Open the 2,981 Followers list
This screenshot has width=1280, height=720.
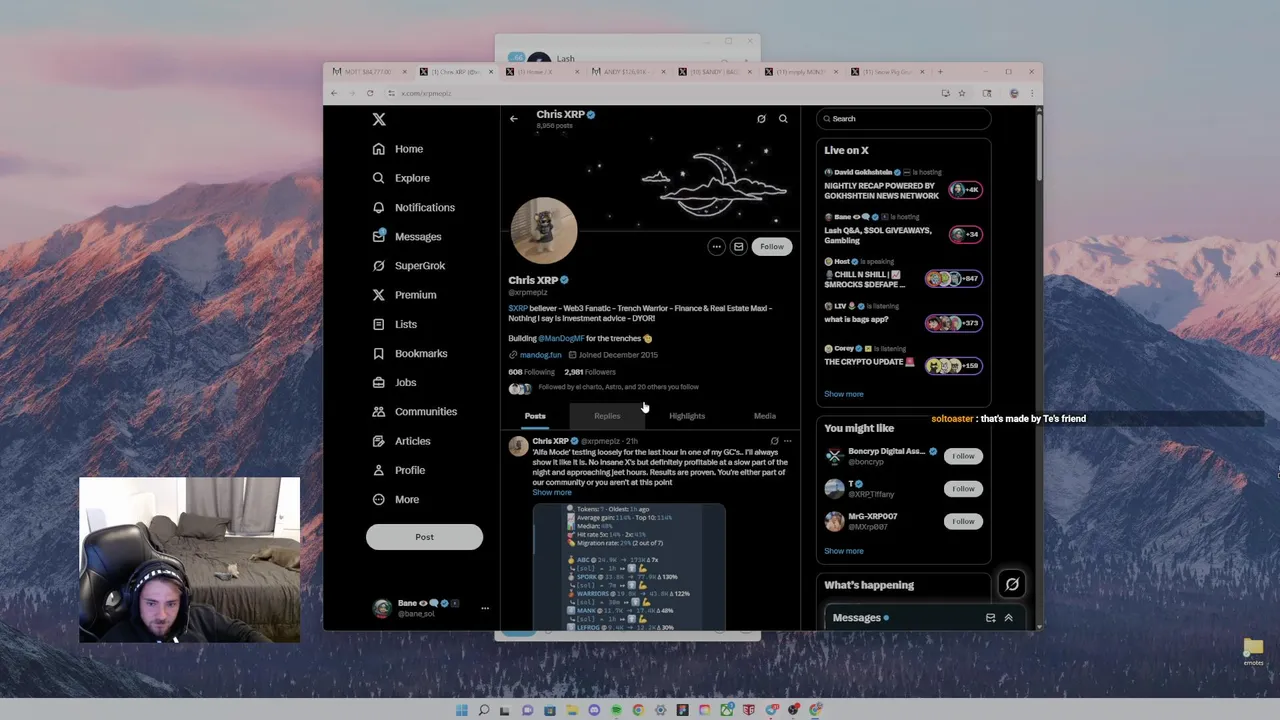590,372
